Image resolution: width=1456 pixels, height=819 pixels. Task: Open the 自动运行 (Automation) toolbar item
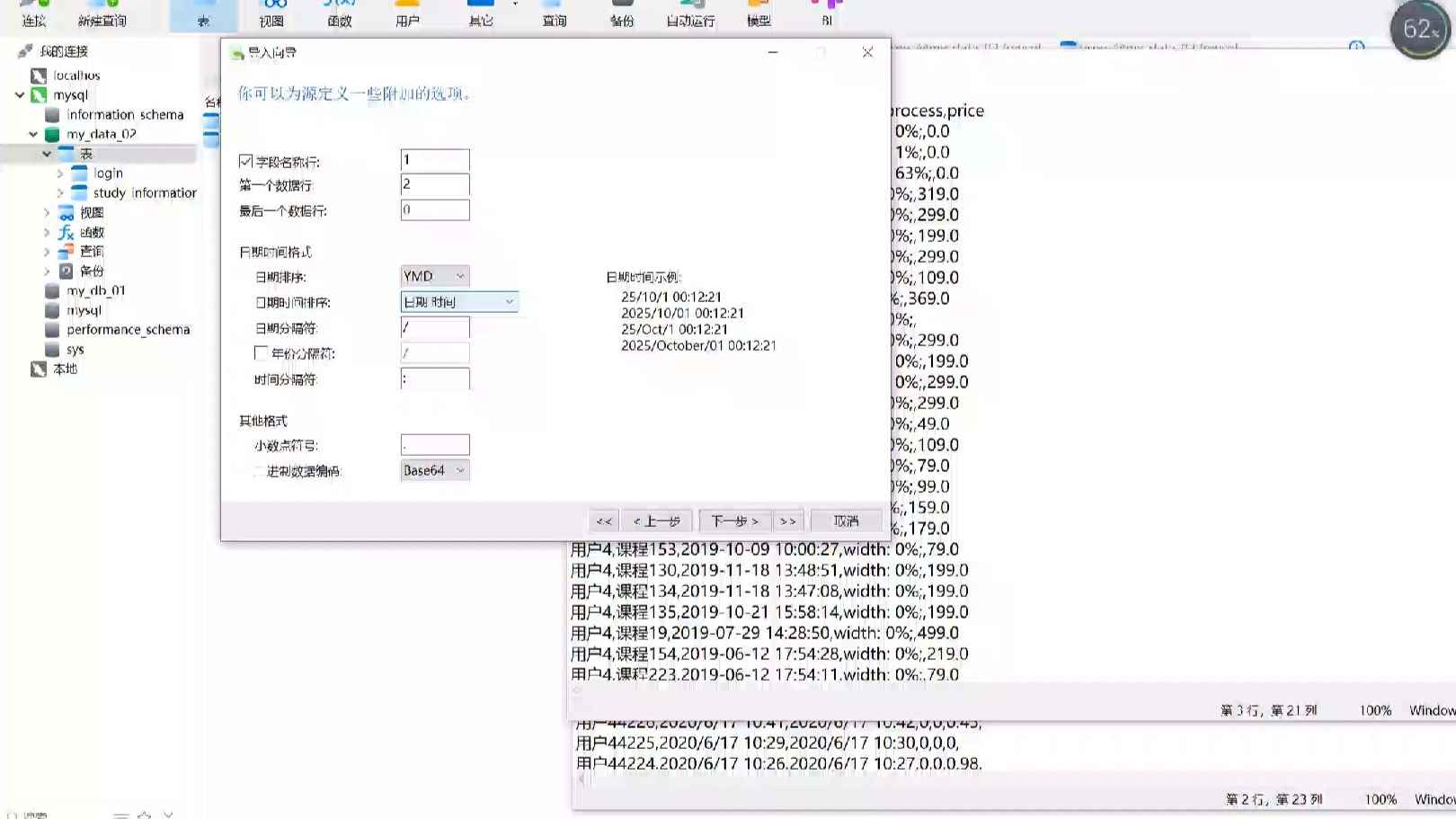pos(690,13)
